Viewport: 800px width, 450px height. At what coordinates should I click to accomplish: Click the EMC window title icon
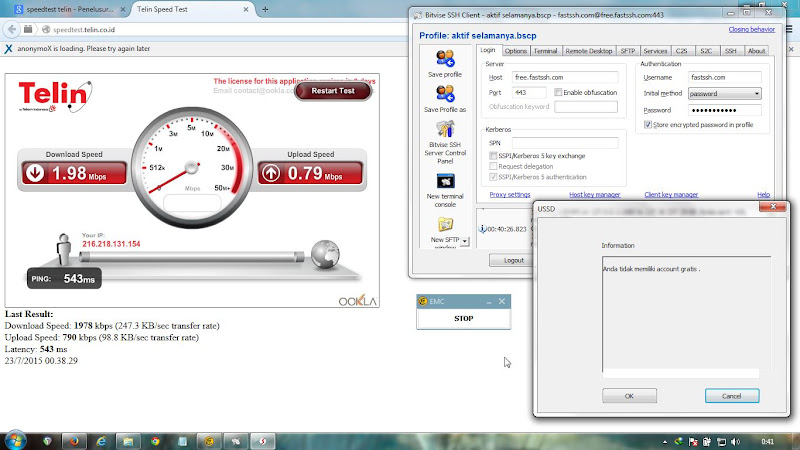coord(422,302)
